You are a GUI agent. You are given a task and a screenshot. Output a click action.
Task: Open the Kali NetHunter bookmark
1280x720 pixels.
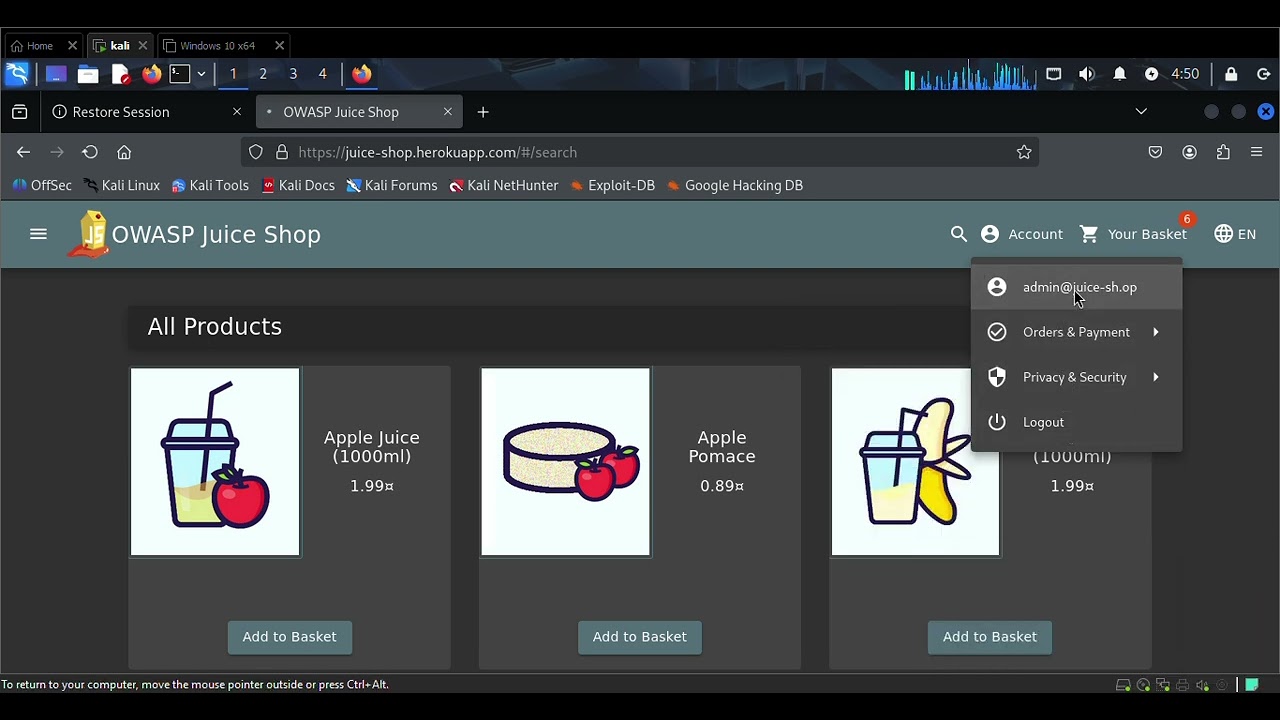pos(504,185)
